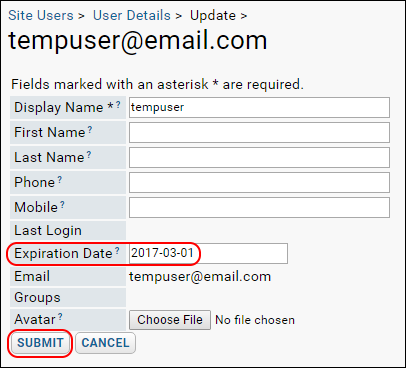Open help icon beside Mobile
Viewport: 406px width, 368px height.
pos(62,205)
